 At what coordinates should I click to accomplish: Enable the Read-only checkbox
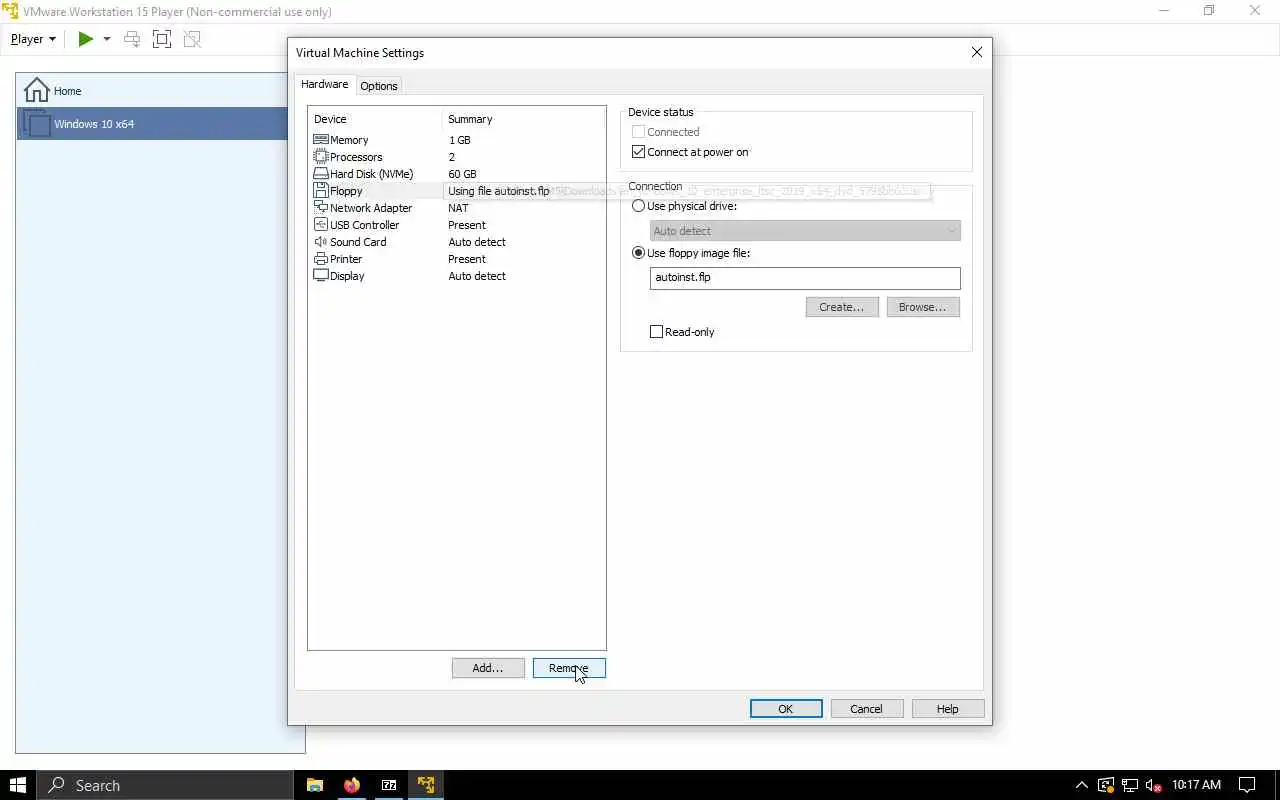(x=656, y=332)
